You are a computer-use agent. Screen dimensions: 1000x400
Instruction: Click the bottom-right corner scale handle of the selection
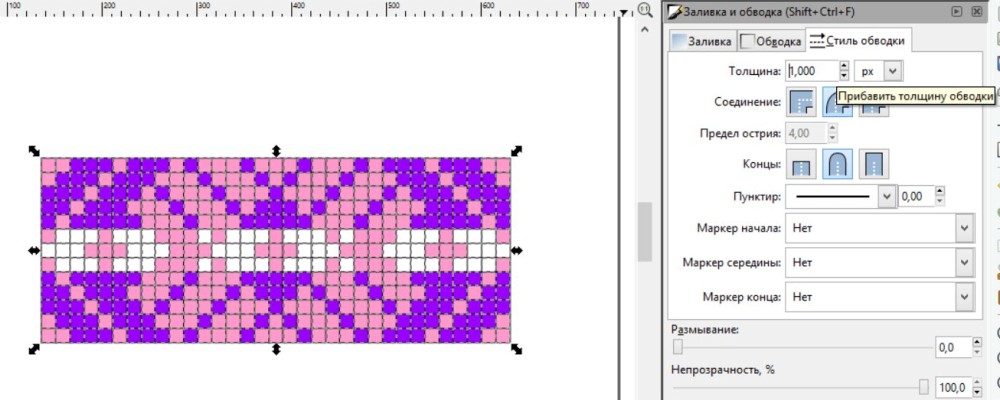tap(517, 350)
